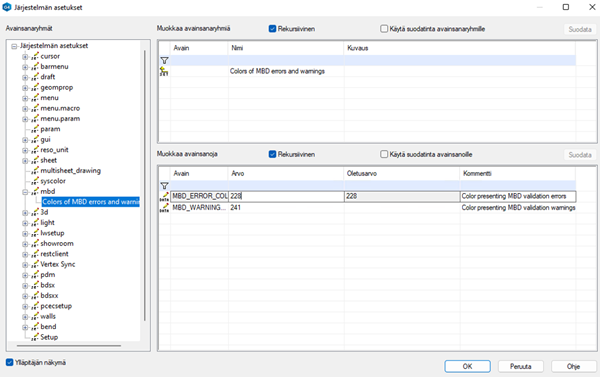Screen dimensions: 600x377
Task: Click the Arvo column header
Action: tap(286, 173)
